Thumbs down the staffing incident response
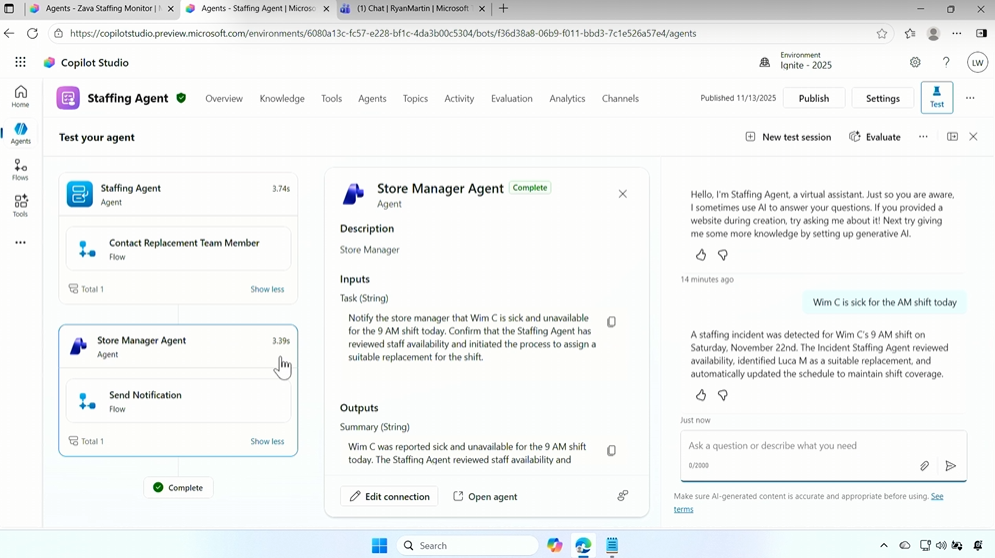 tap(723, 396)
